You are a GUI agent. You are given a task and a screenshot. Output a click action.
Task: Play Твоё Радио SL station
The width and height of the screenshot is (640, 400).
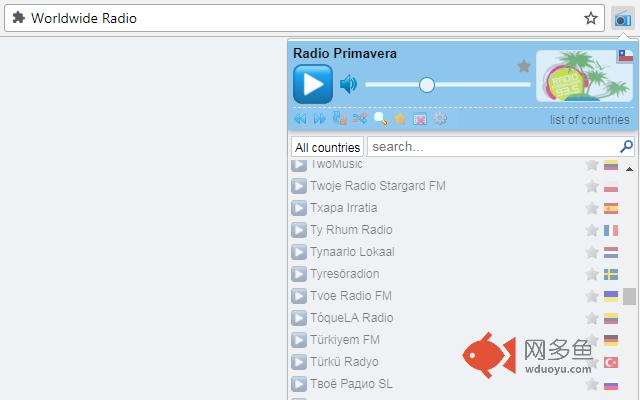tap(299, 384)
